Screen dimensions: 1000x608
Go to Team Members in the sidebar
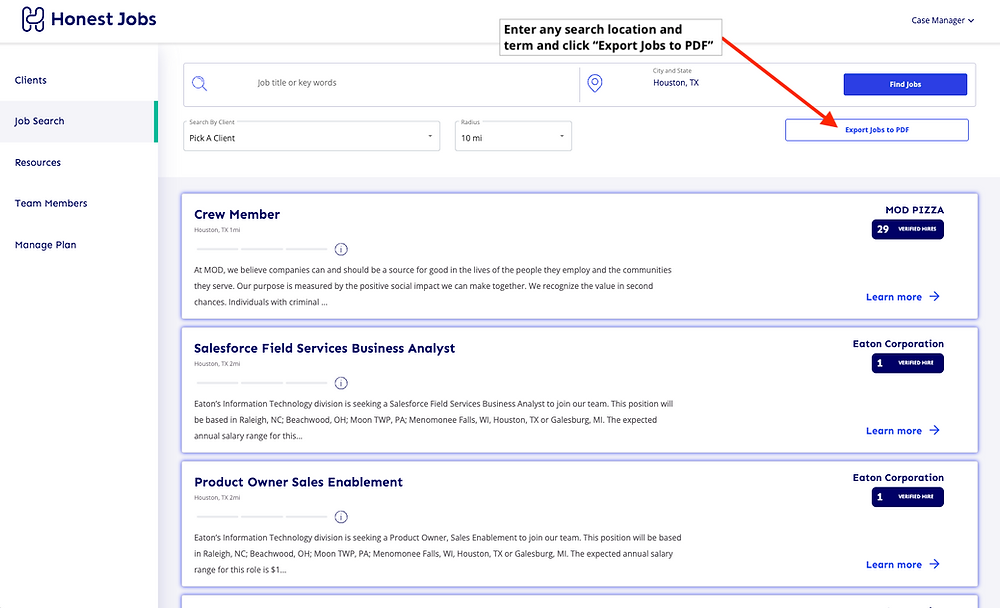tap(50, 202)
